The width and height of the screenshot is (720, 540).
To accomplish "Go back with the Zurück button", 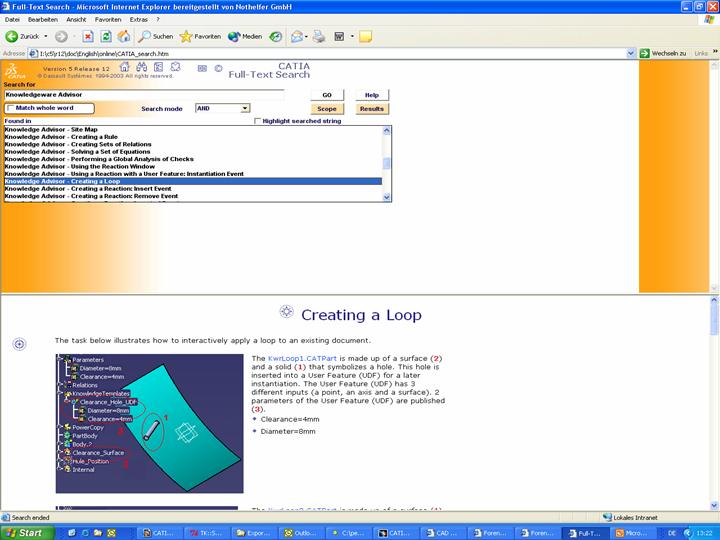I will coord(22,36).
